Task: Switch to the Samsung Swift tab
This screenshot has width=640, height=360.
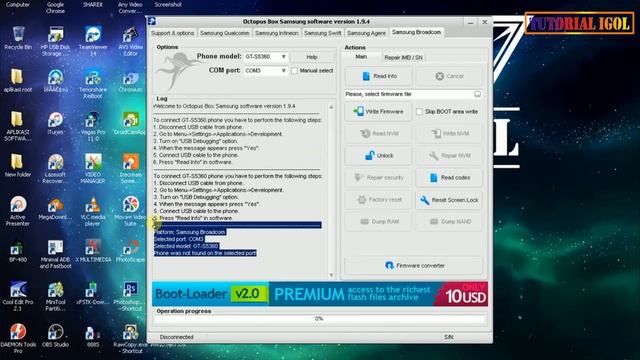Action: (x=322, y=33)
